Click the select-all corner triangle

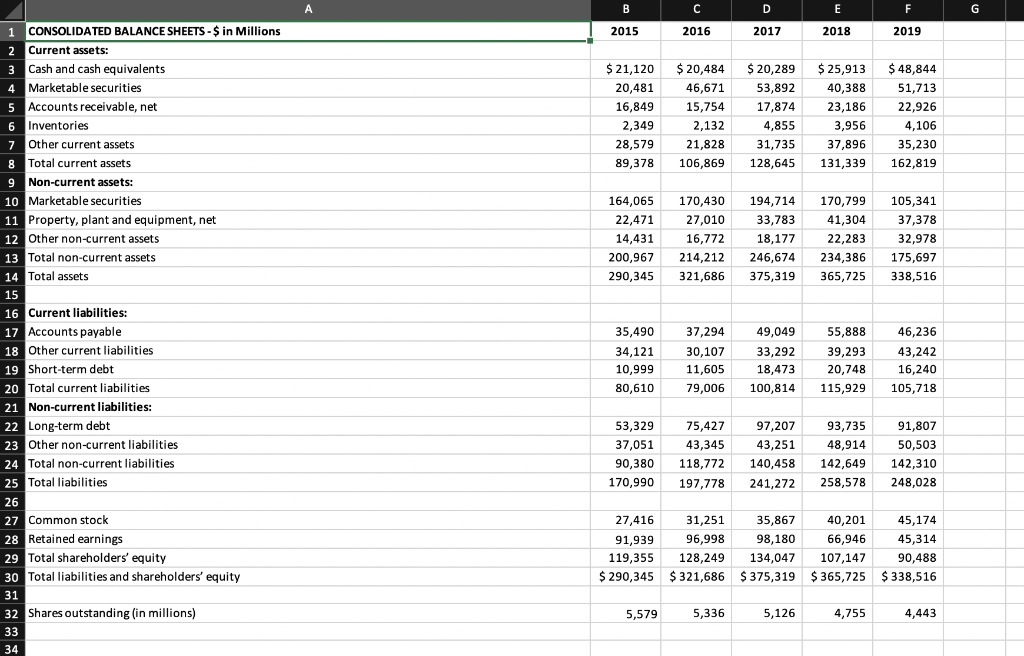(12, 10)
